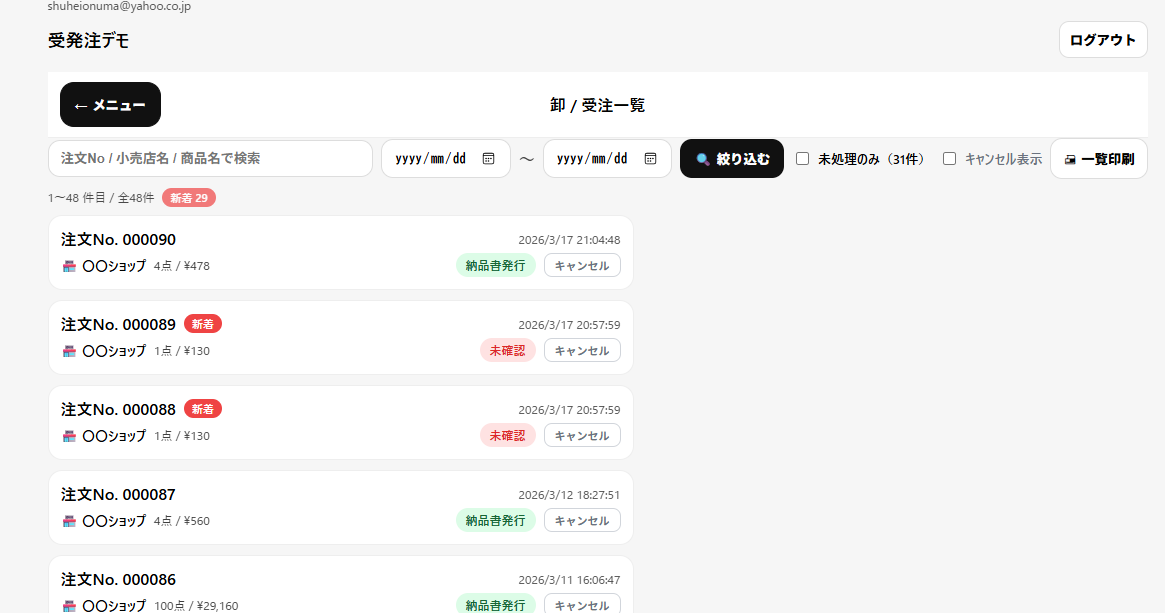This screenshot has height=613, width=1165.
Task: Toggle キャンセル表示 checkbox
Action: coord(950,159)
